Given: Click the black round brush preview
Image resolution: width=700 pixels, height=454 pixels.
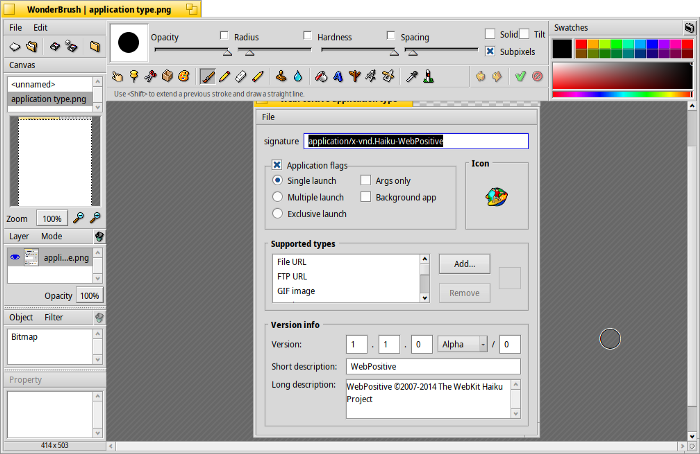Looking at the screenshot, I should tap(129, 43).
